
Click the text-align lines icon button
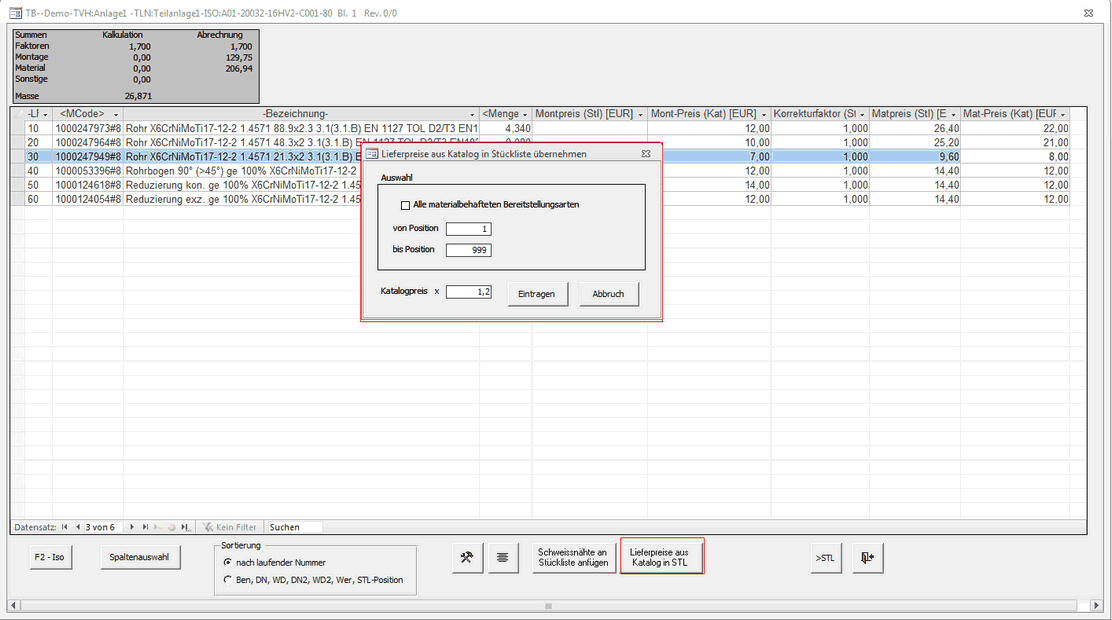pos(502,559)
